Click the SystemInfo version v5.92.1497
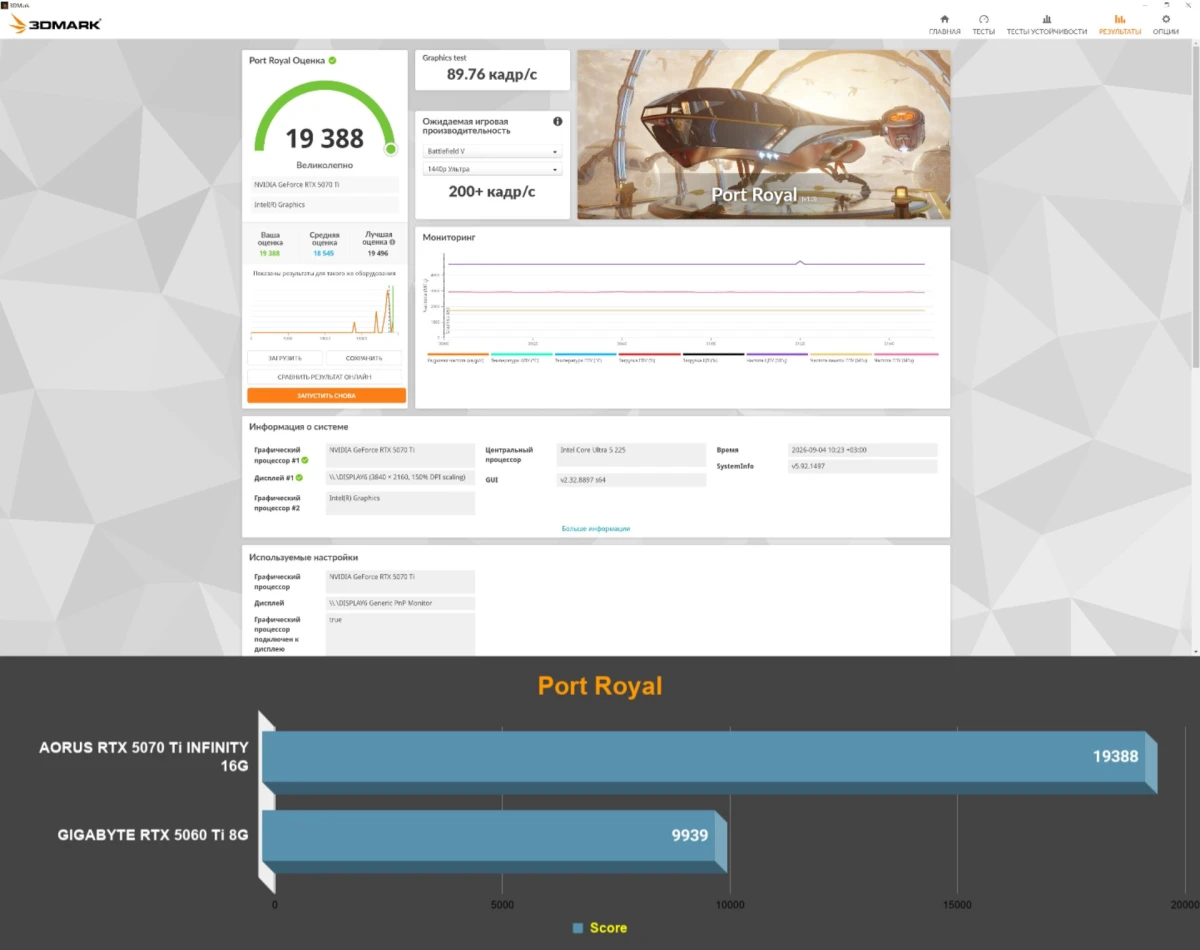 [862, 466]
